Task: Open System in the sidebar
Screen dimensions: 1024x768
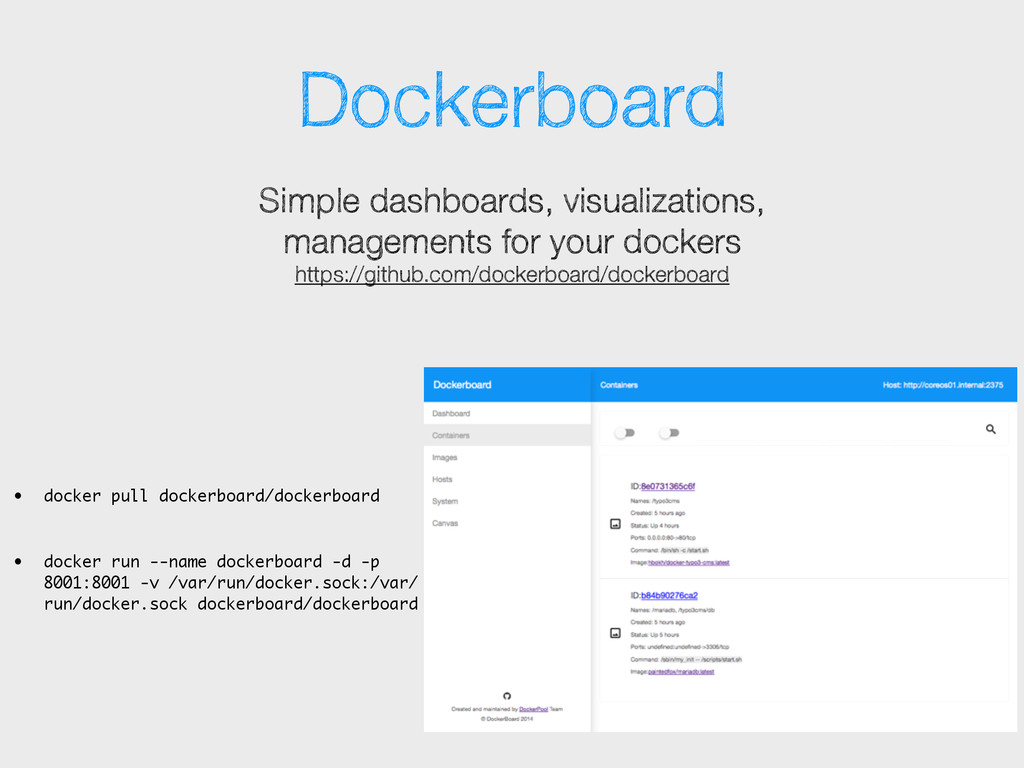Action: [x=507, y=501]
